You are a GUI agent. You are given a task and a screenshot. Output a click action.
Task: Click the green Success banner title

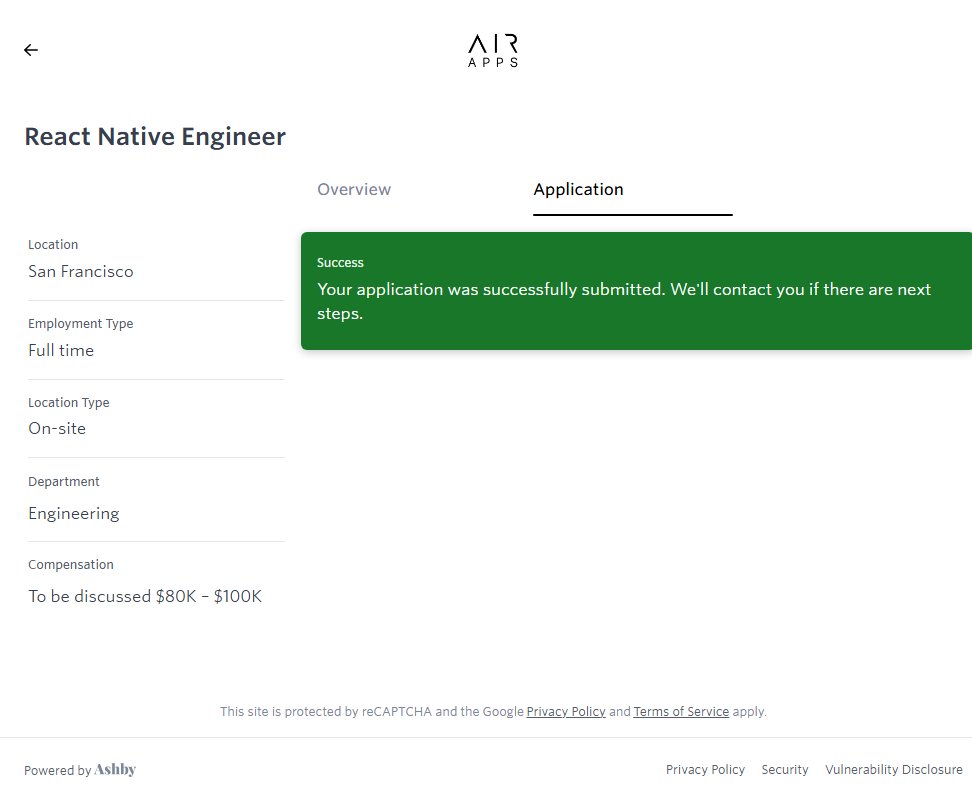(x=340, y=263)
